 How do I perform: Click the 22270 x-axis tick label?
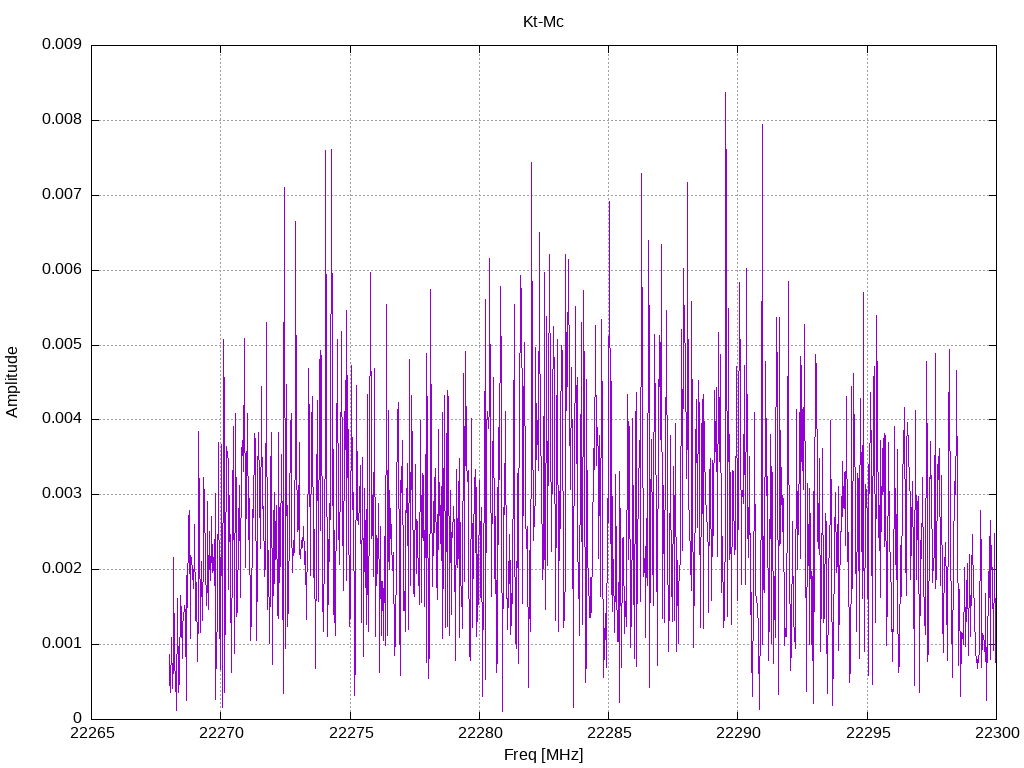point(221,733)
